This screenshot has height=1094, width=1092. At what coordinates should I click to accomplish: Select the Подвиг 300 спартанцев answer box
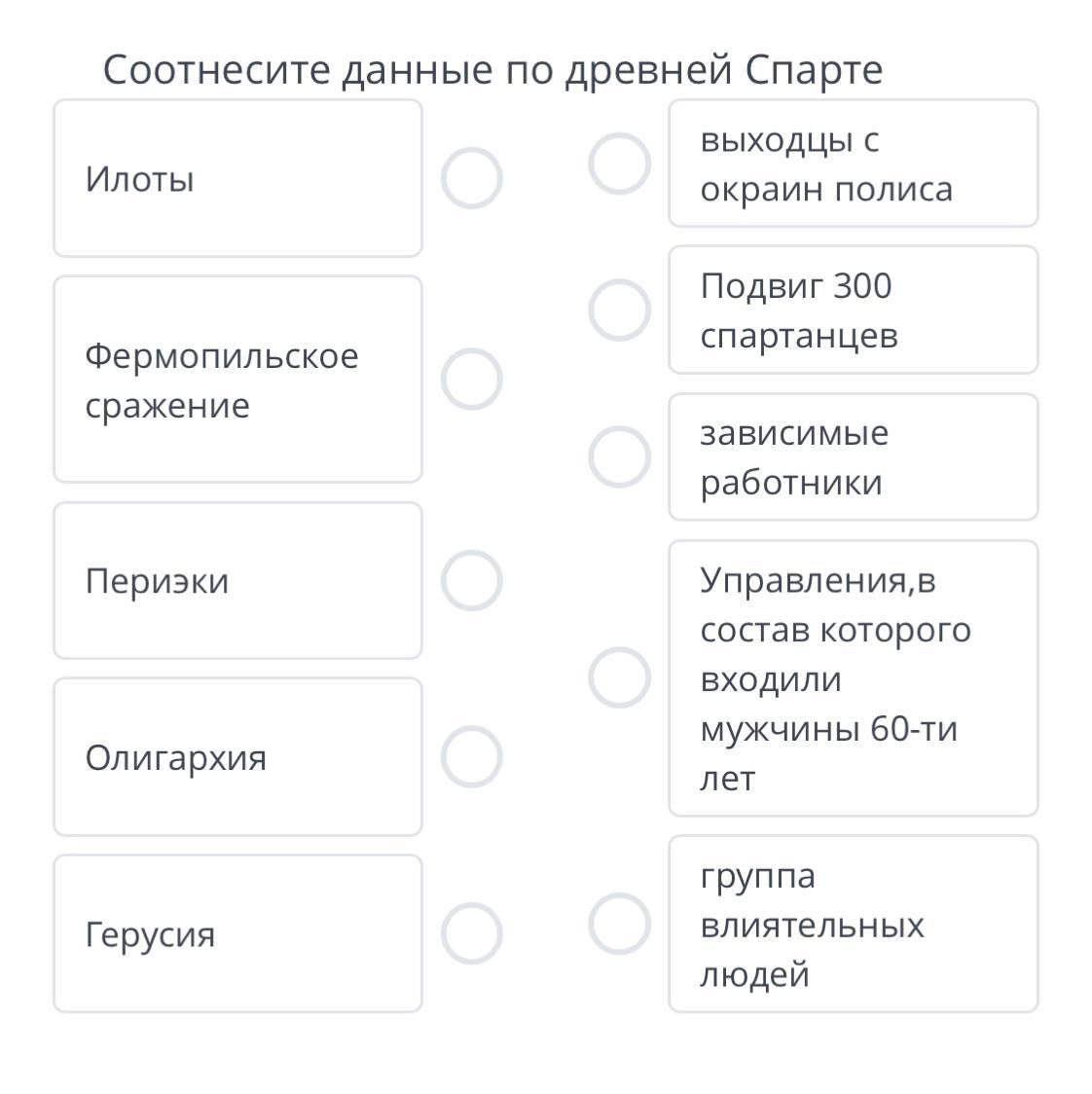coord(853,310)
